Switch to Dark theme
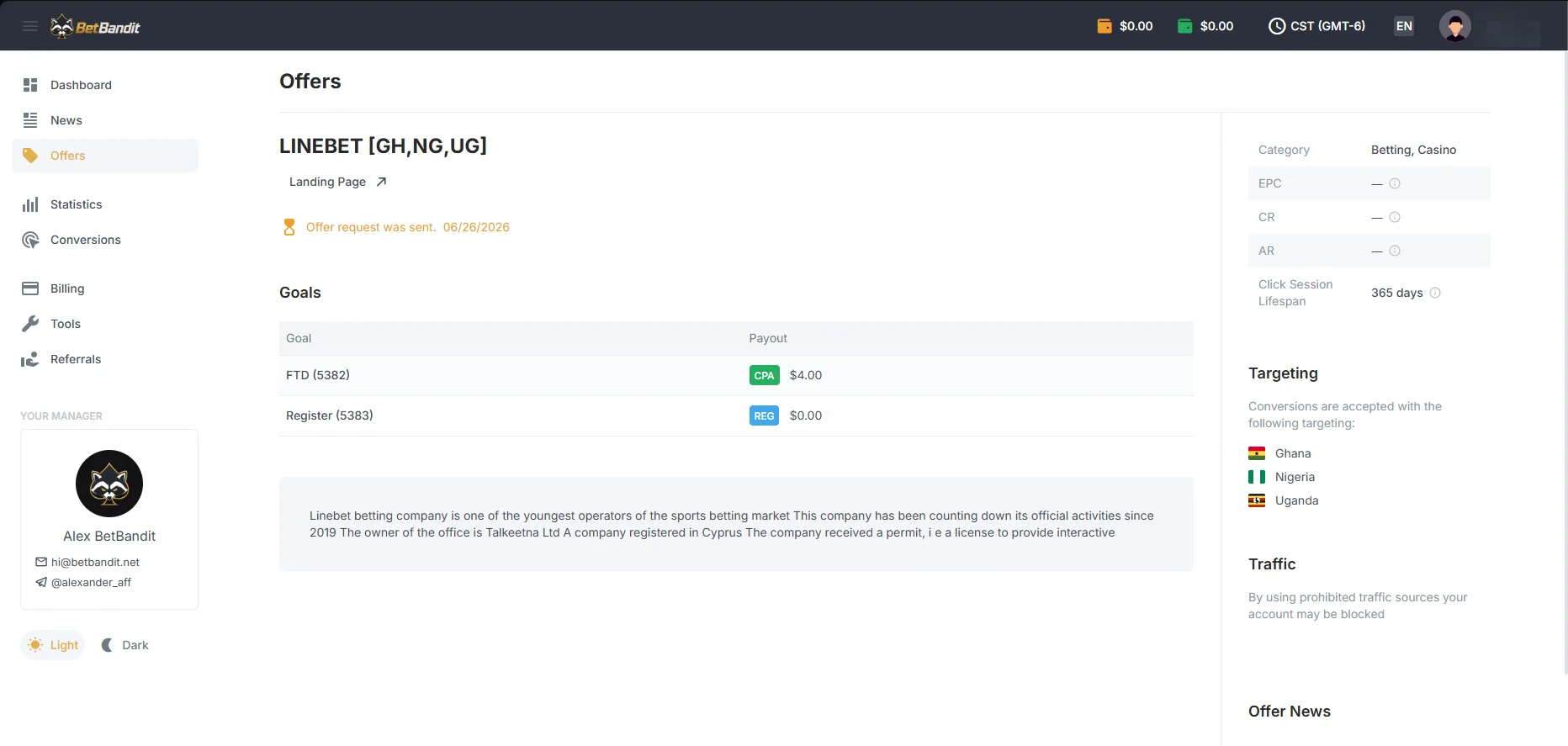This screenshot has width=1568, height=746. point(124,645)
